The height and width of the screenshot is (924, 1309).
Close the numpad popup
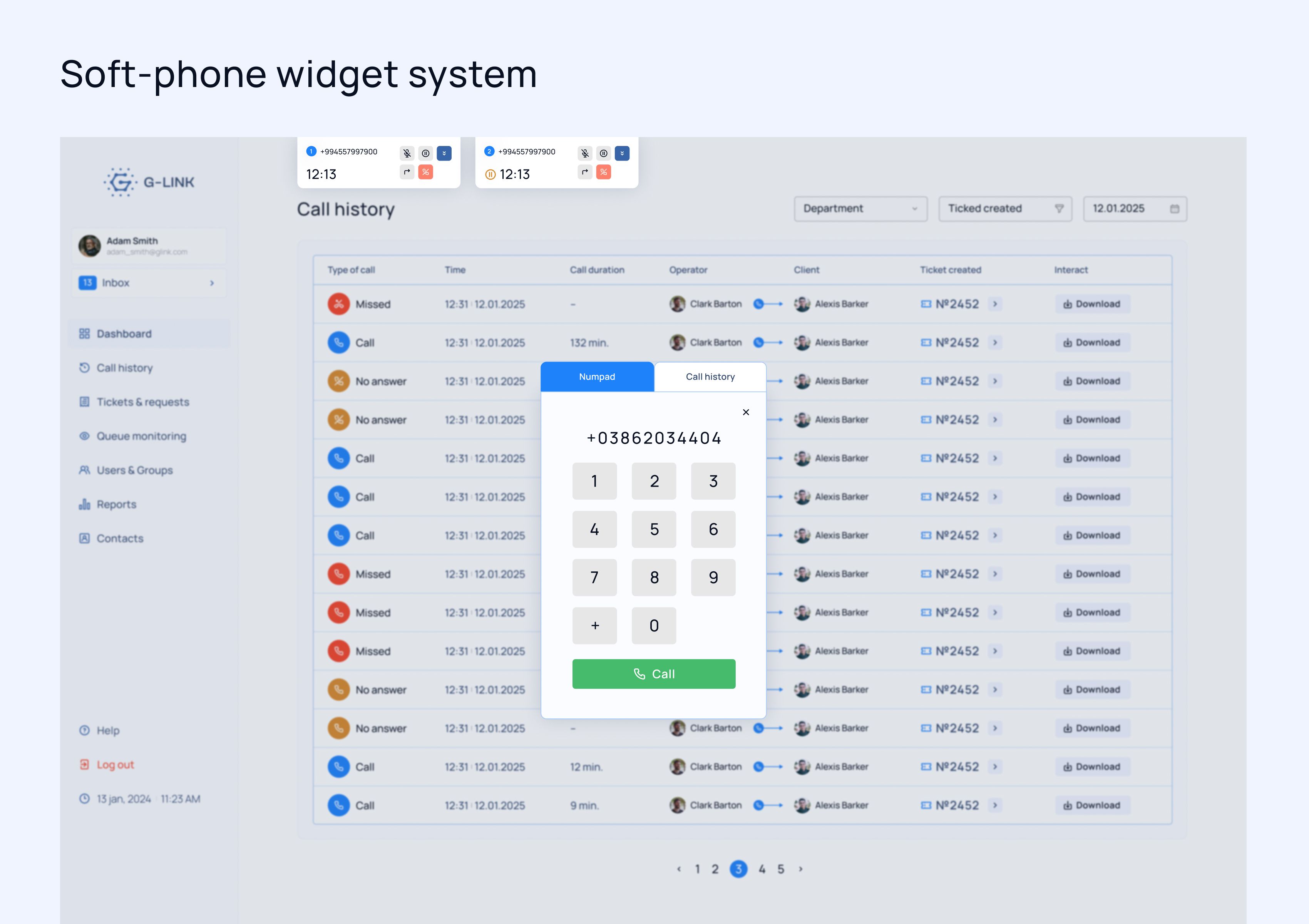click(x=746, y=412)
